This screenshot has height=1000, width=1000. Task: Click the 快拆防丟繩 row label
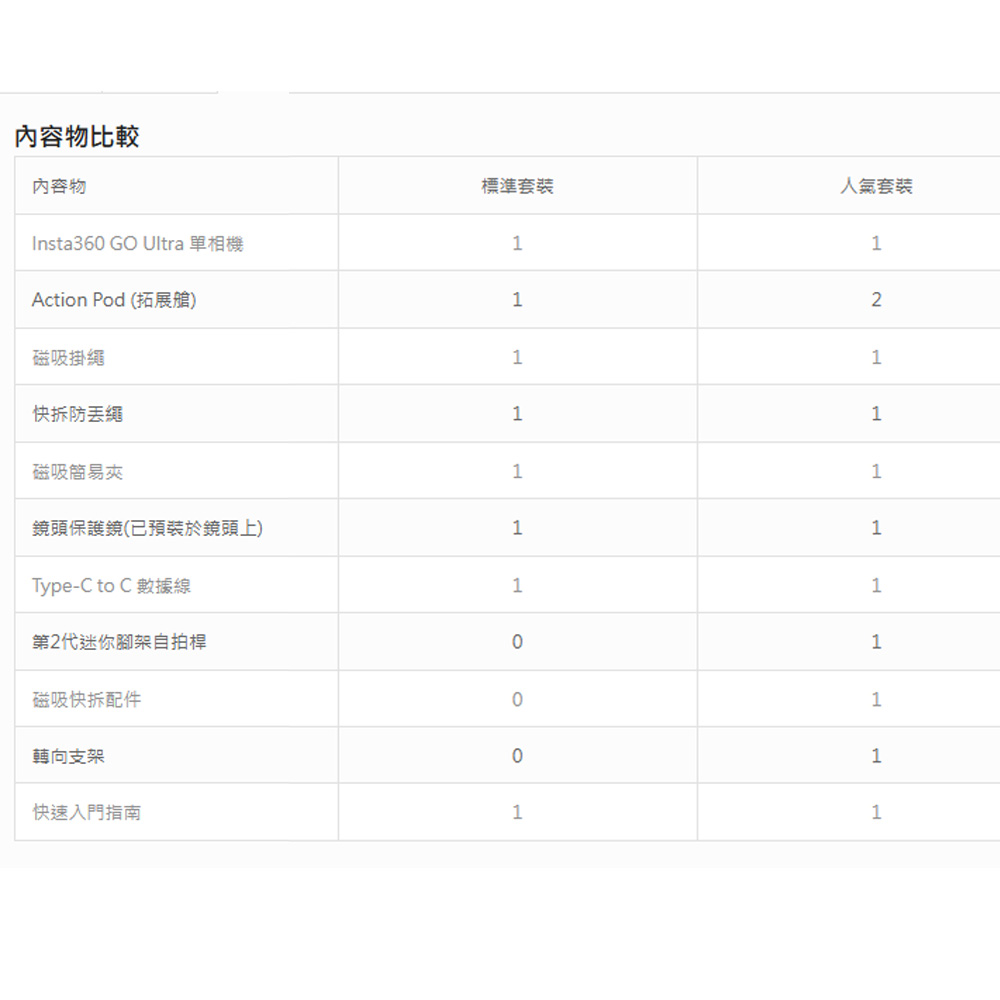coord(78,414)
